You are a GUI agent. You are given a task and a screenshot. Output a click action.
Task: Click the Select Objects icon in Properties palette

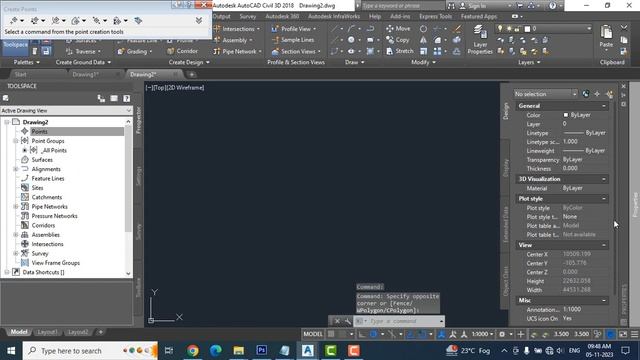click(597, 94)
